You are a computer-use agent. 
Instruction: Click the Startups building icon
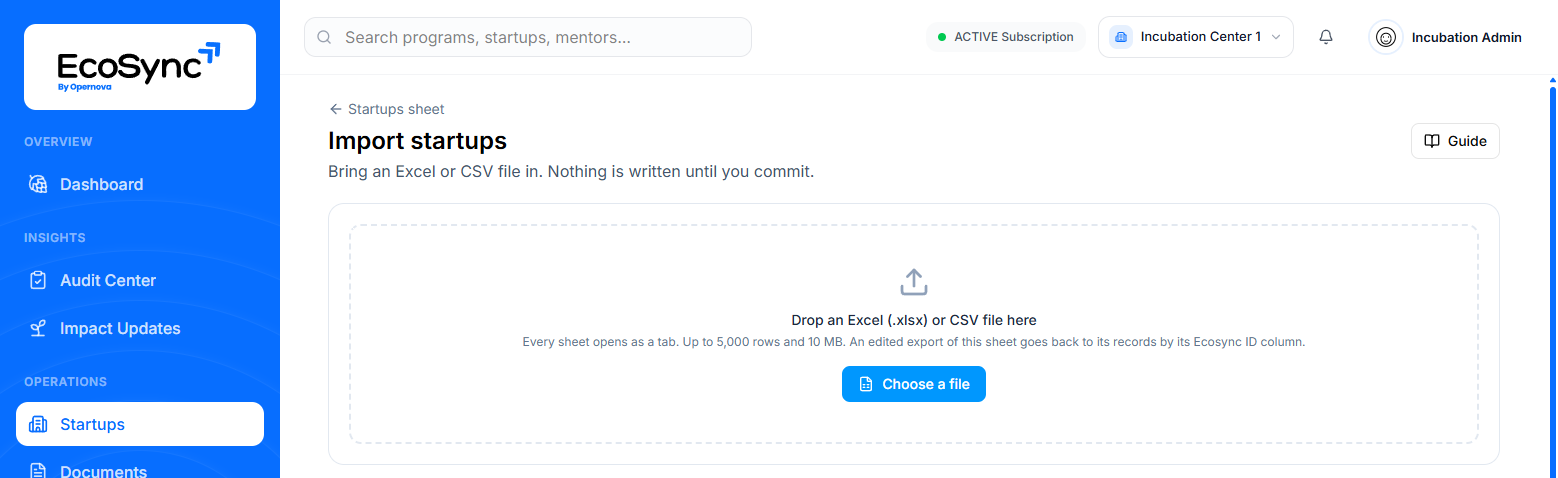pyautogui.click(x=38, y=424)
